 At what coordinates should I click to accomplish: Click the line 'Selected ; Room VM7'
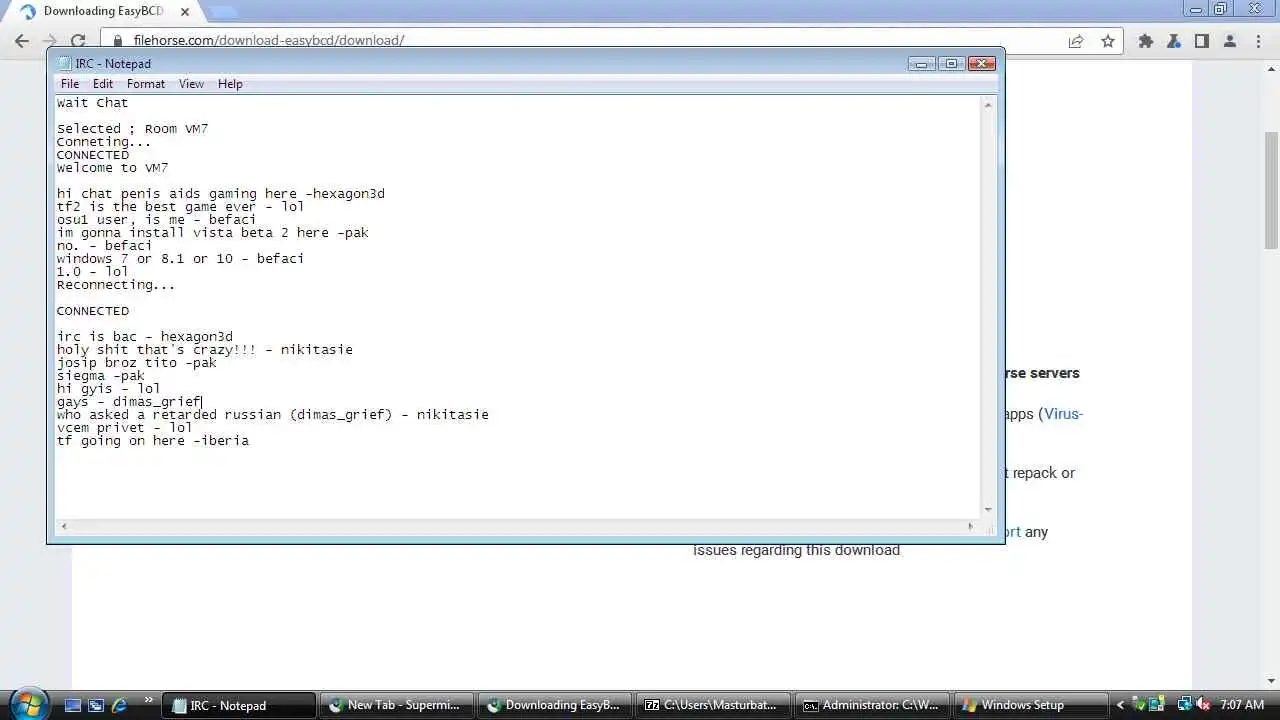tap(132, 129)
